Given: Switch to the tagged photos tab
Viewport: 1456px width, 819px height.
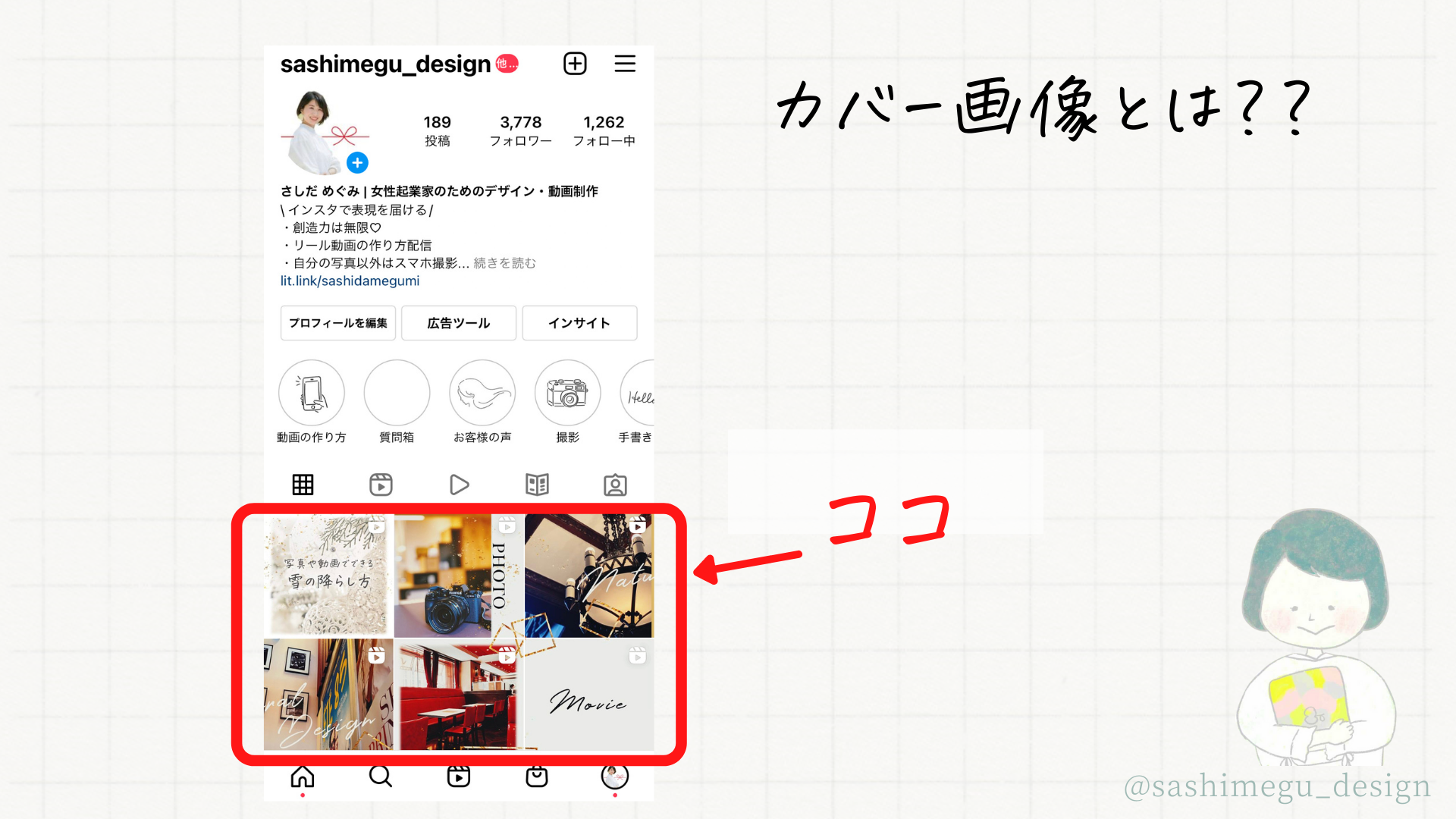Looking at the screenshot, I should tap(615, 485).
